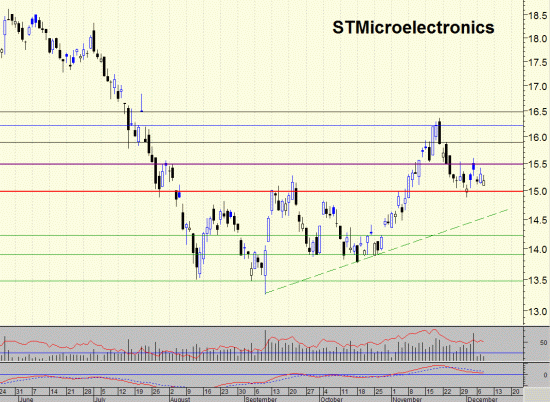The image size is (550, 402).
Task: Select the 18.0 price axis label
Action: pyautogui.click(x=538, y=39)
